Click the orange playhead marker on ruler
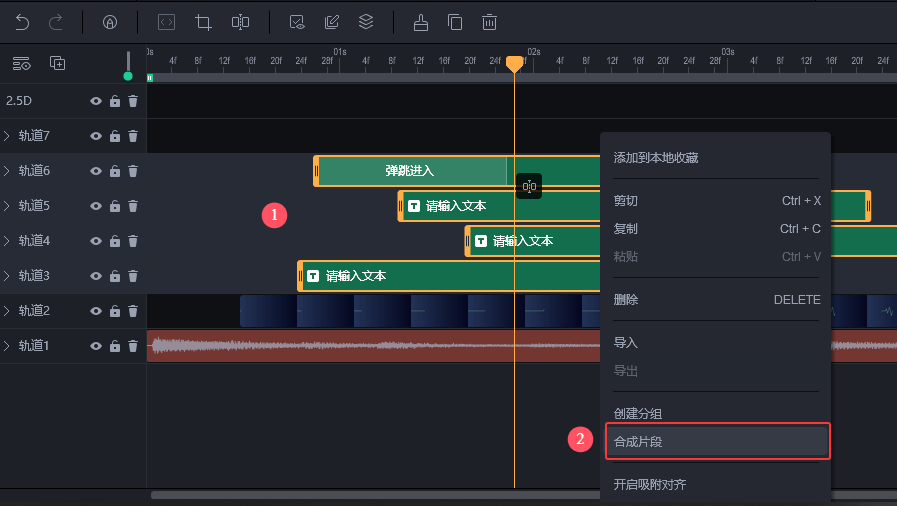 pos(514,64)
